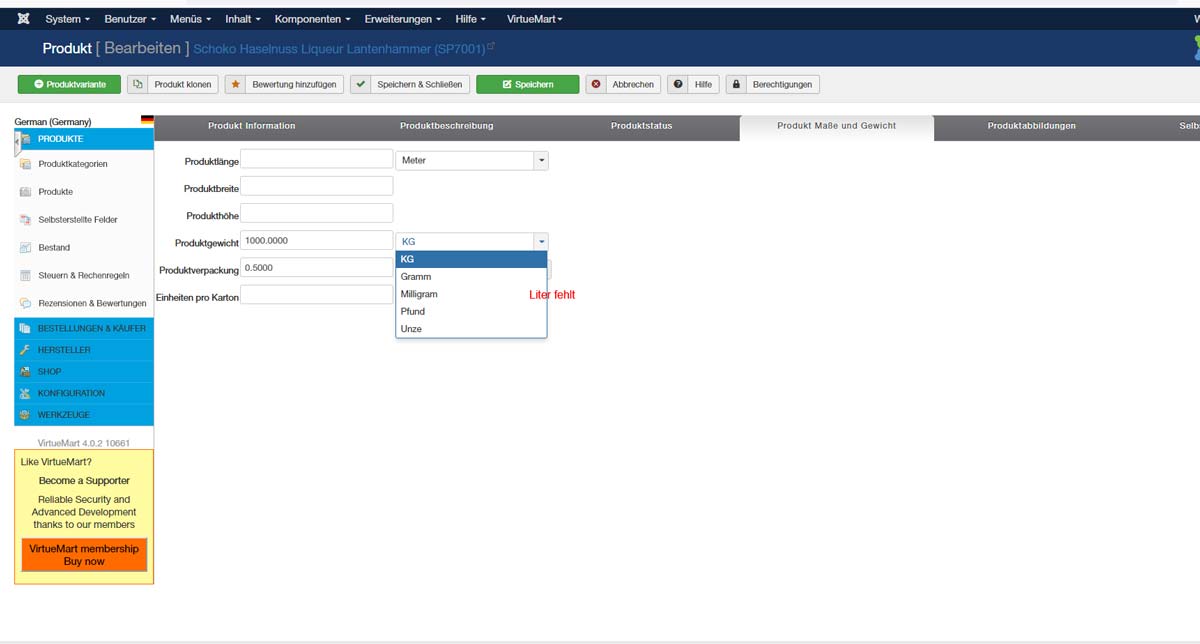Screen dimensions: 1200x644
Task: Open the Komponenten menu
Action: point(312,19)
